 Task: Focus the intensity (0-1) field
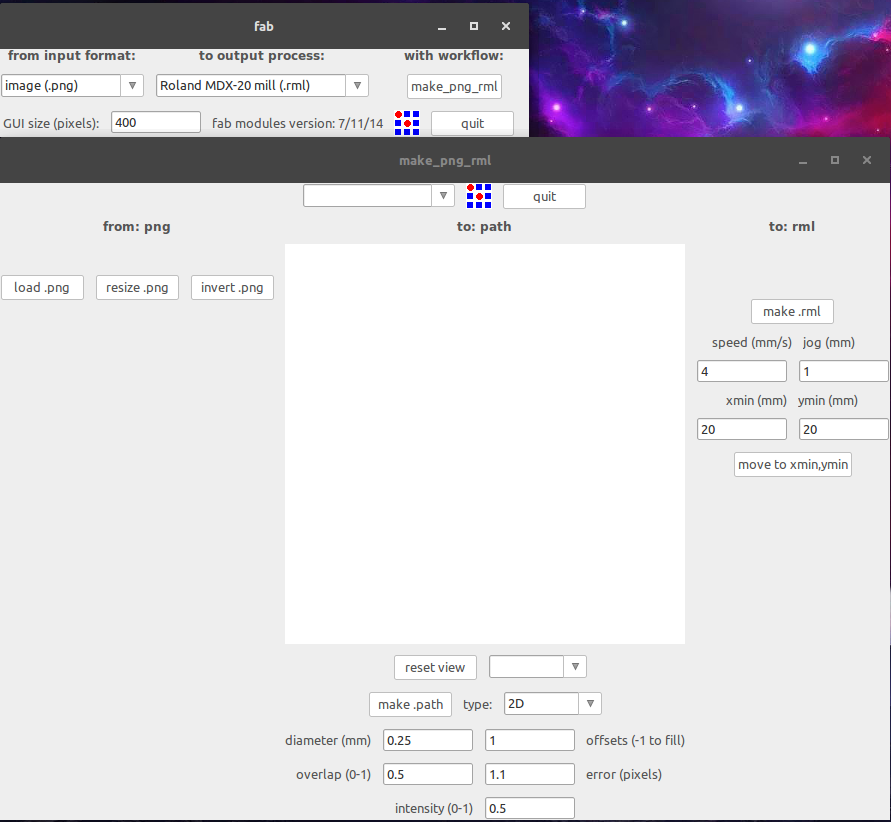(x=530, y=808)
